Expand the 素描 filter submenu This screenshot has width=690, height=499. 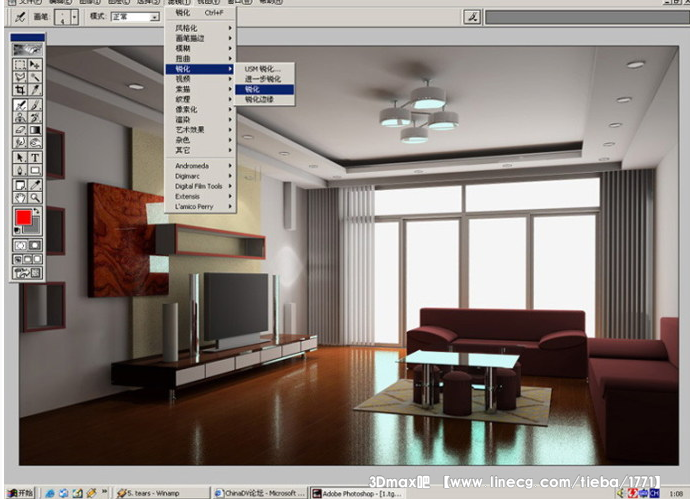200,89
